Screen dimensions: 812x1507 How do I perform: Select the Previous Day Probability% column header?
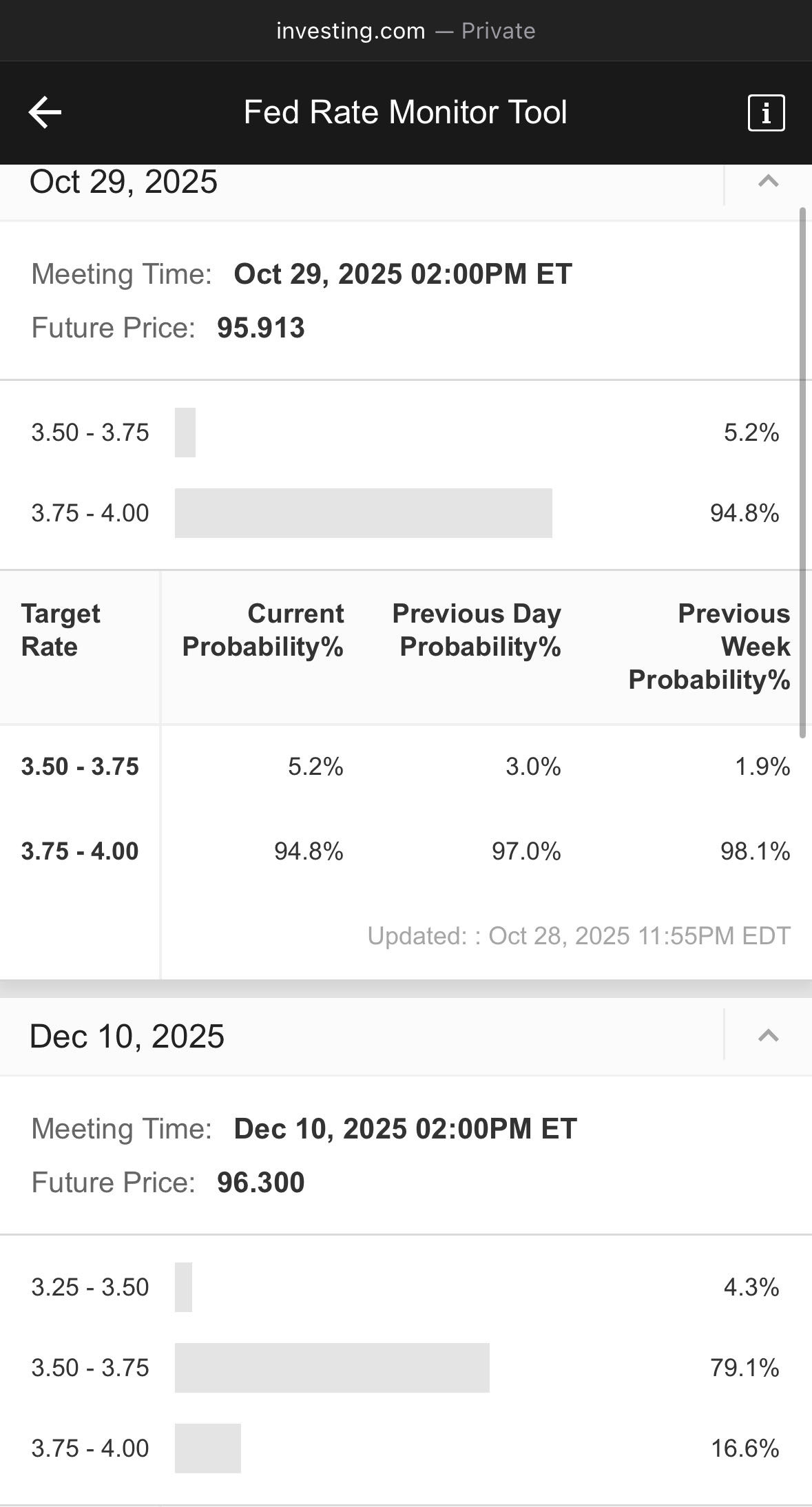click(477, 630)
